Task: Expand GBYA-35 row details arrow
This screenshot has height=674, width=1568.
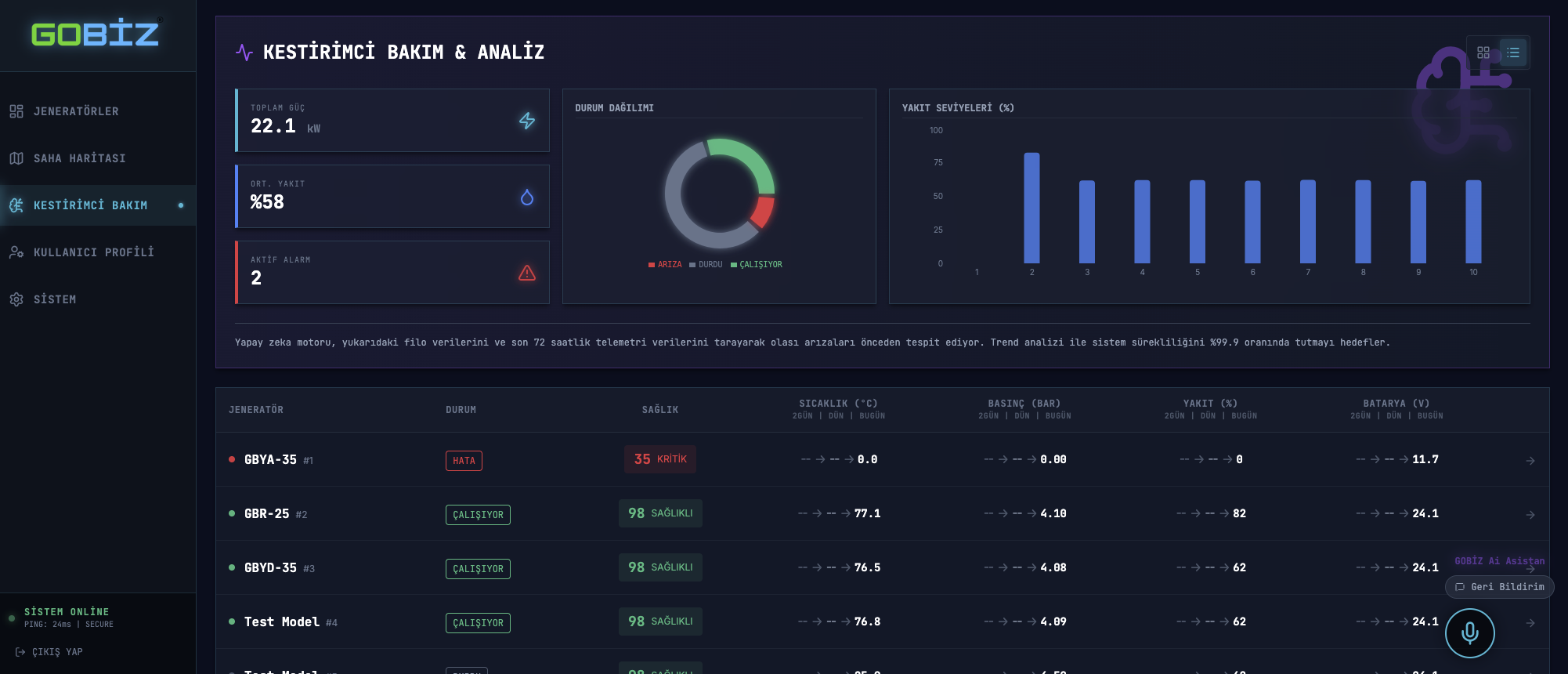Action: point(1530,461)
